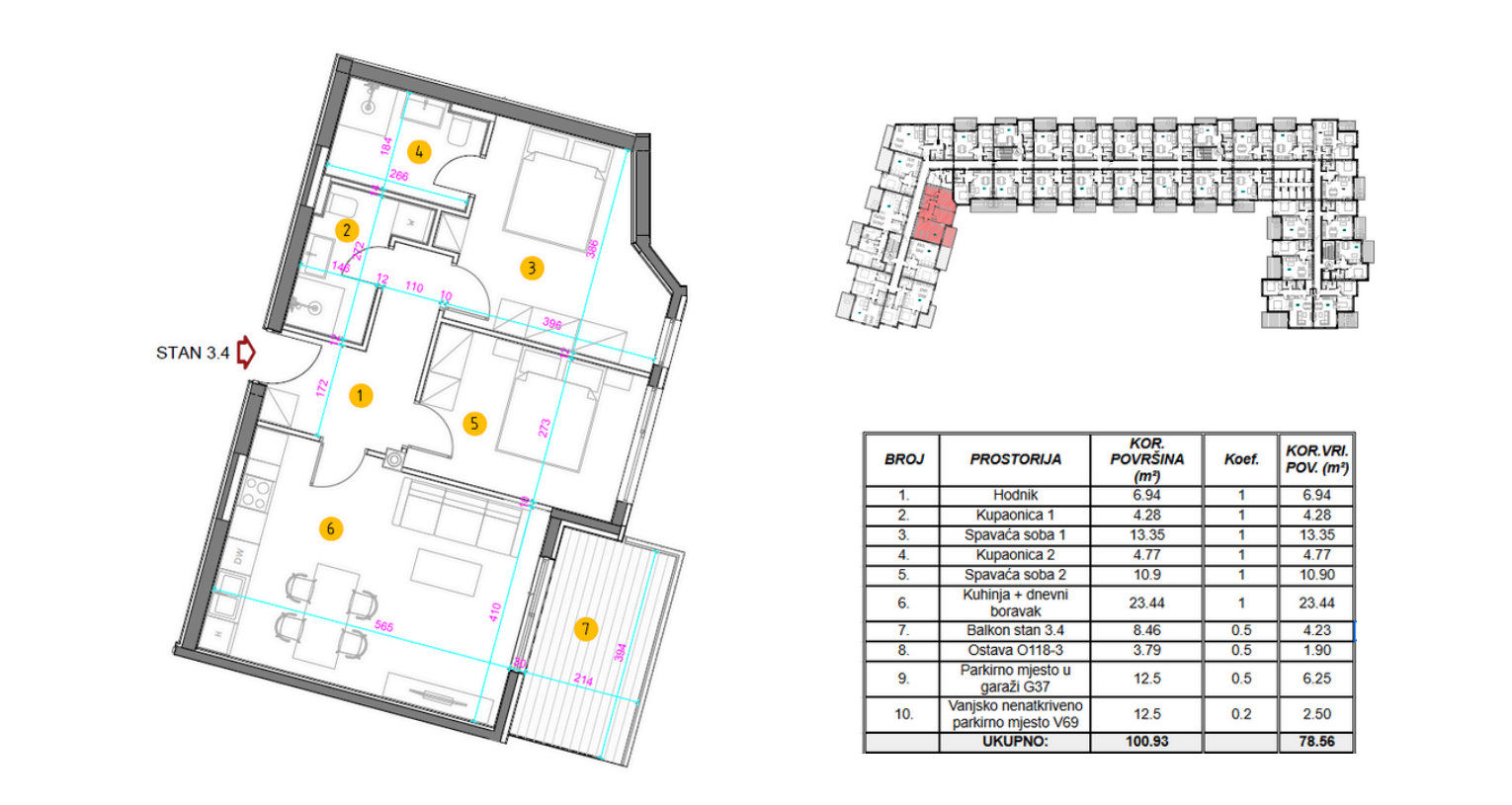Select the yellow marker 3 in the bedroom
The height and width of the screenshot is (805, 1512).
(532, 268)
